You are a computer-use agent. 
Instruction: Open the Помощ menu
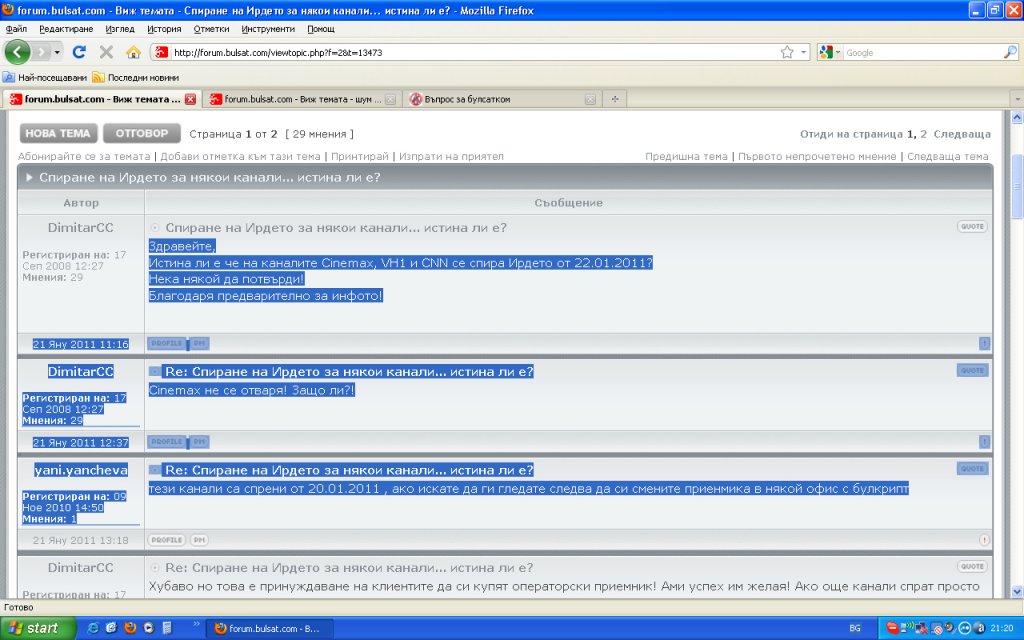(321, 29)
